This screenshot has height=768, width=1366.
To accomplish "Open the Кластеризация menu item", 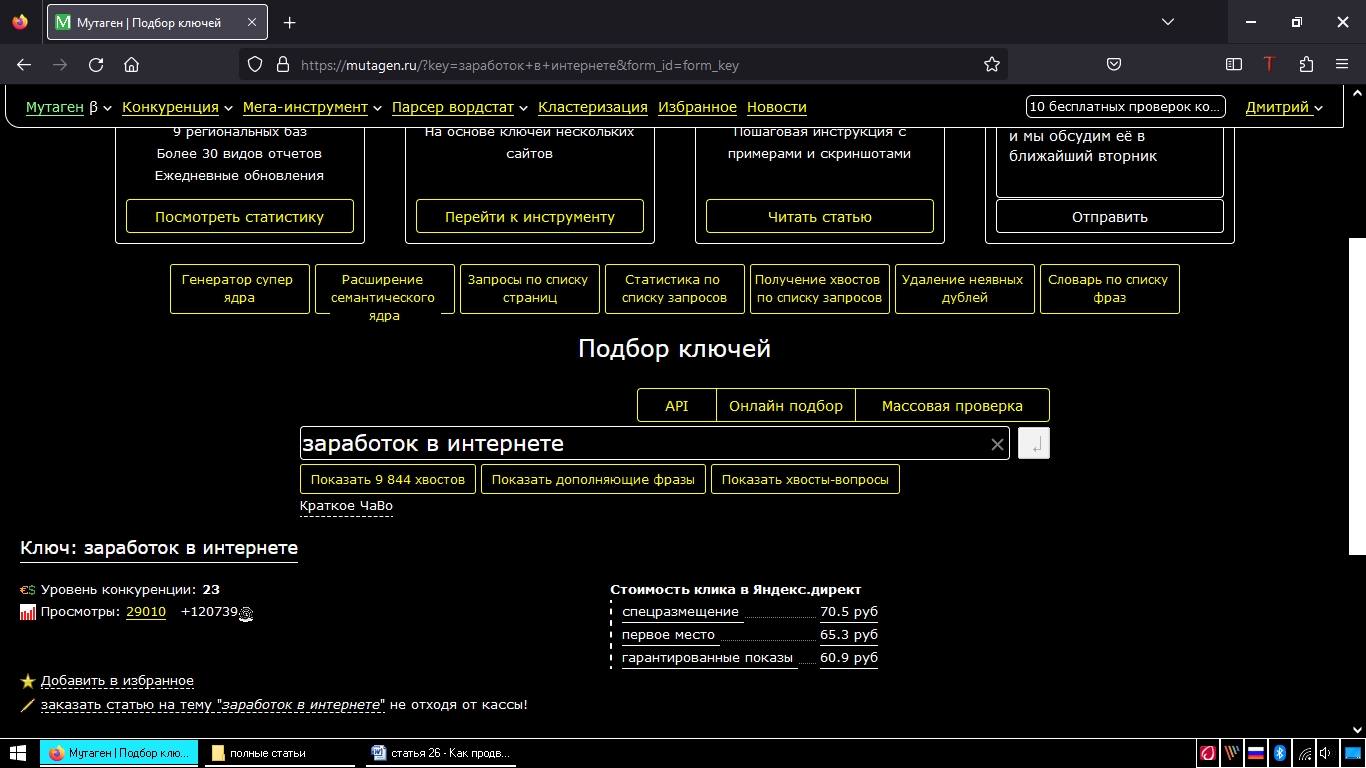I will tap(593, 107).
